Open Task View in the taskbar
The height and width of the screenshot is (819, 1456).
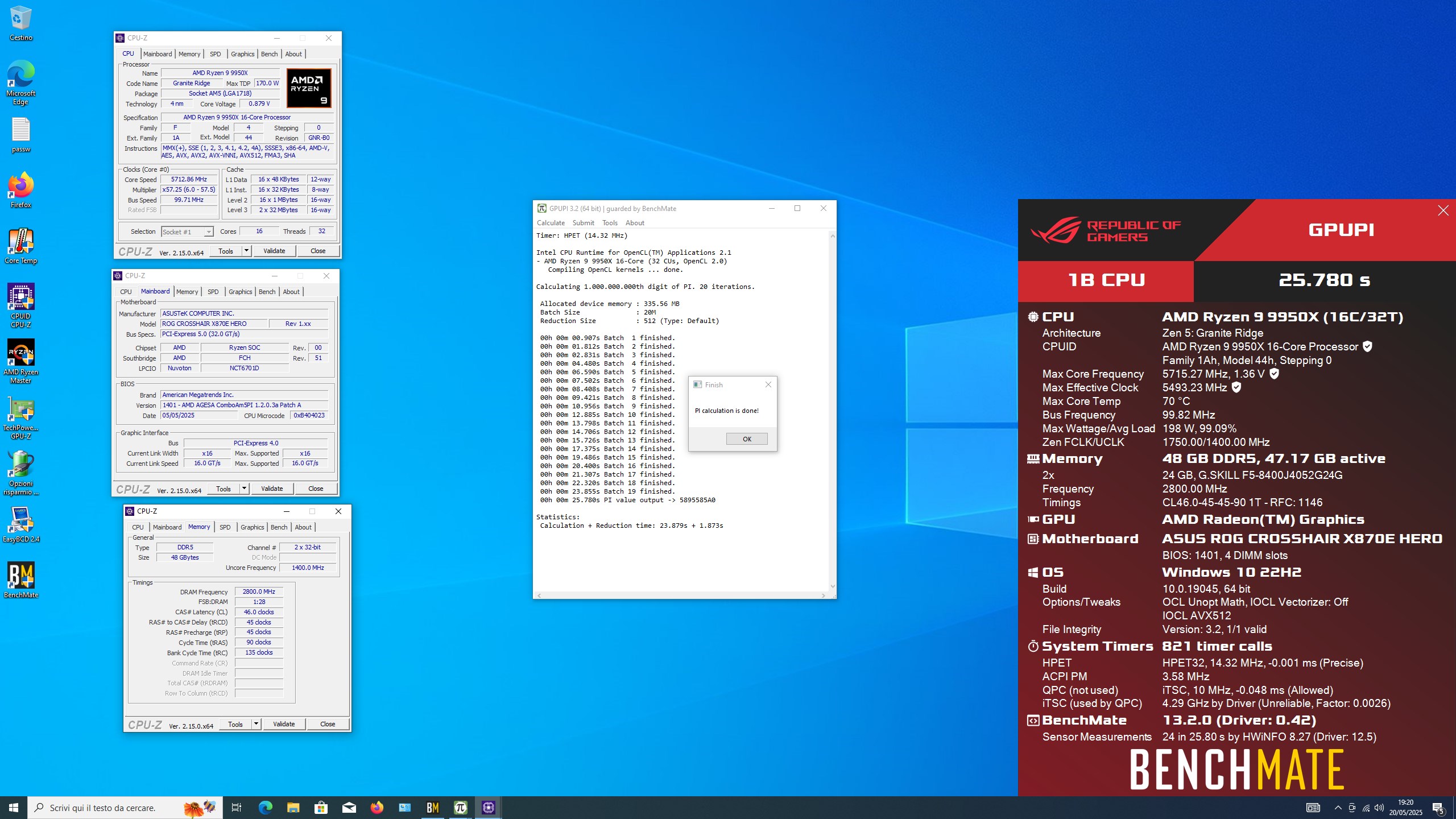pyautogui.click(x=237, y=808)
